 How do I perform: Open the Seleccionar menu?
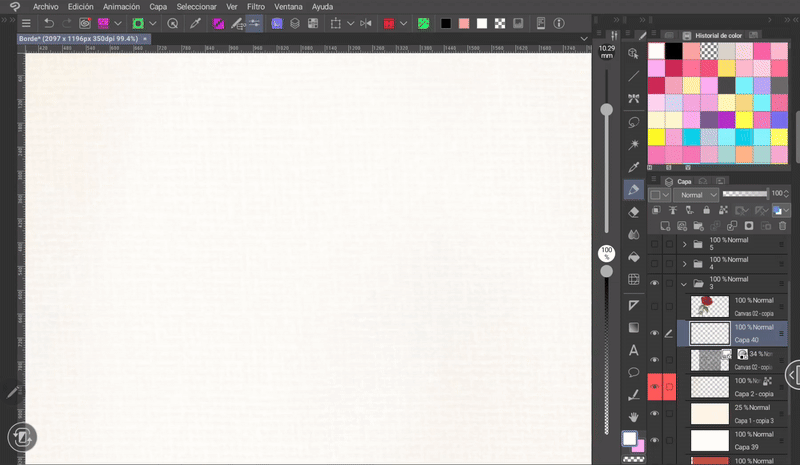196,7
